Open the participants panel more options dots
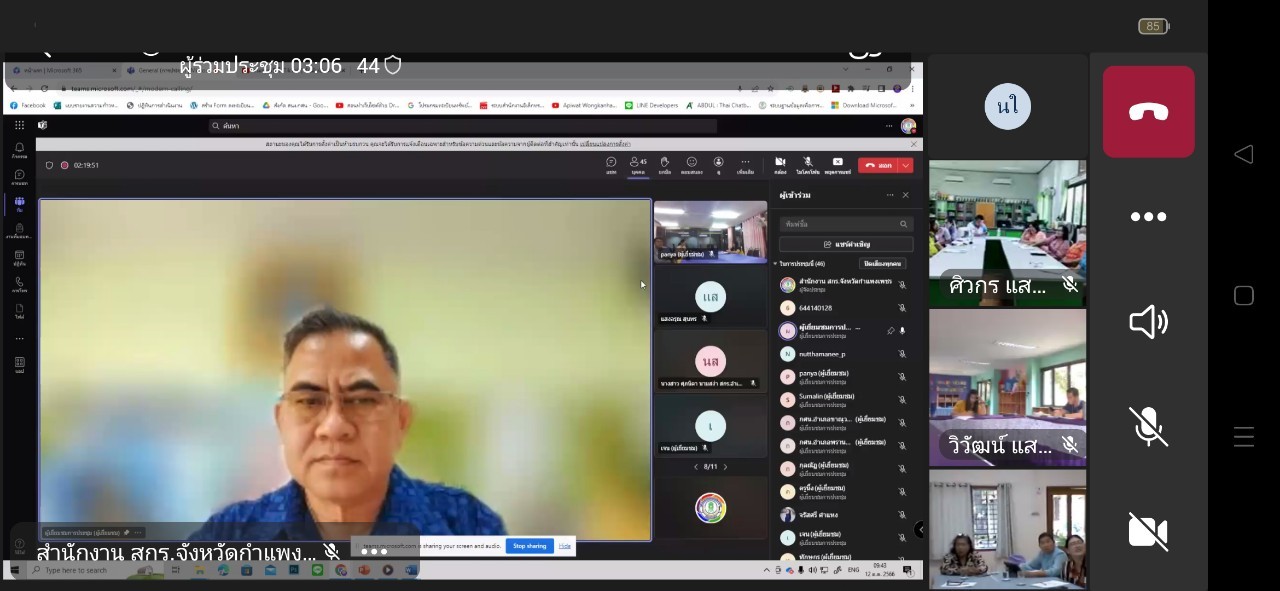Image resolution: width=1280 pixels, height=591 pixels. 890,195
